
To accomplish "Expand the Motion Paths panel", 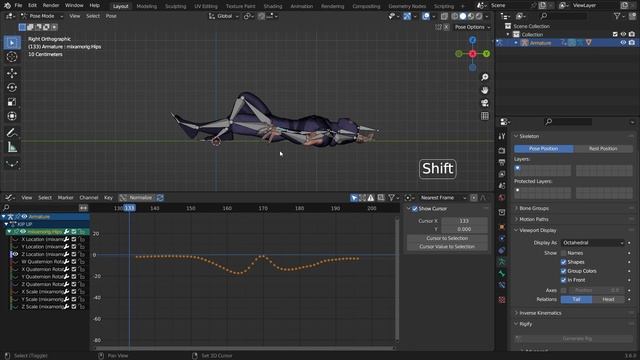I will [x=534, y=219].
